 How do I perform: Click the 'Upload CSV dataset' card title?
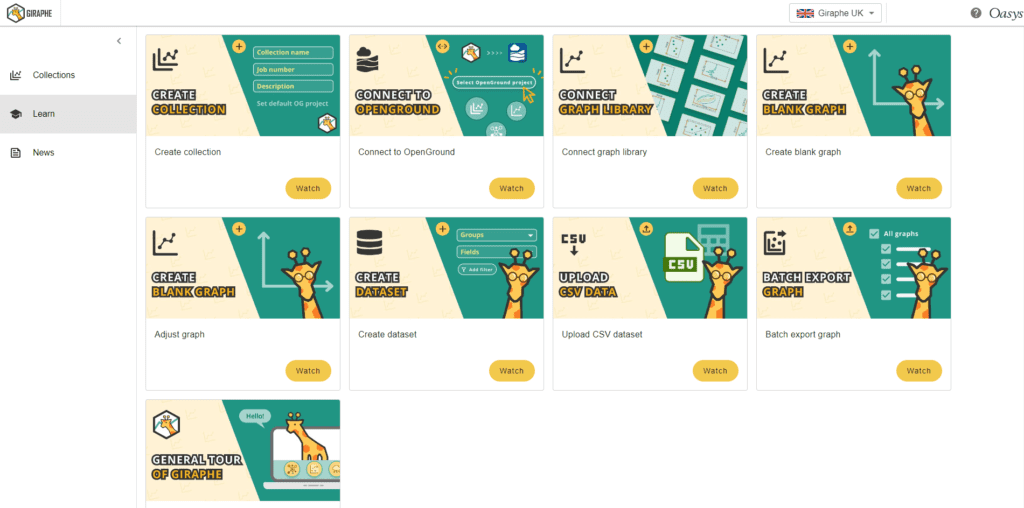pyautogui.click(x=602, y=335)
